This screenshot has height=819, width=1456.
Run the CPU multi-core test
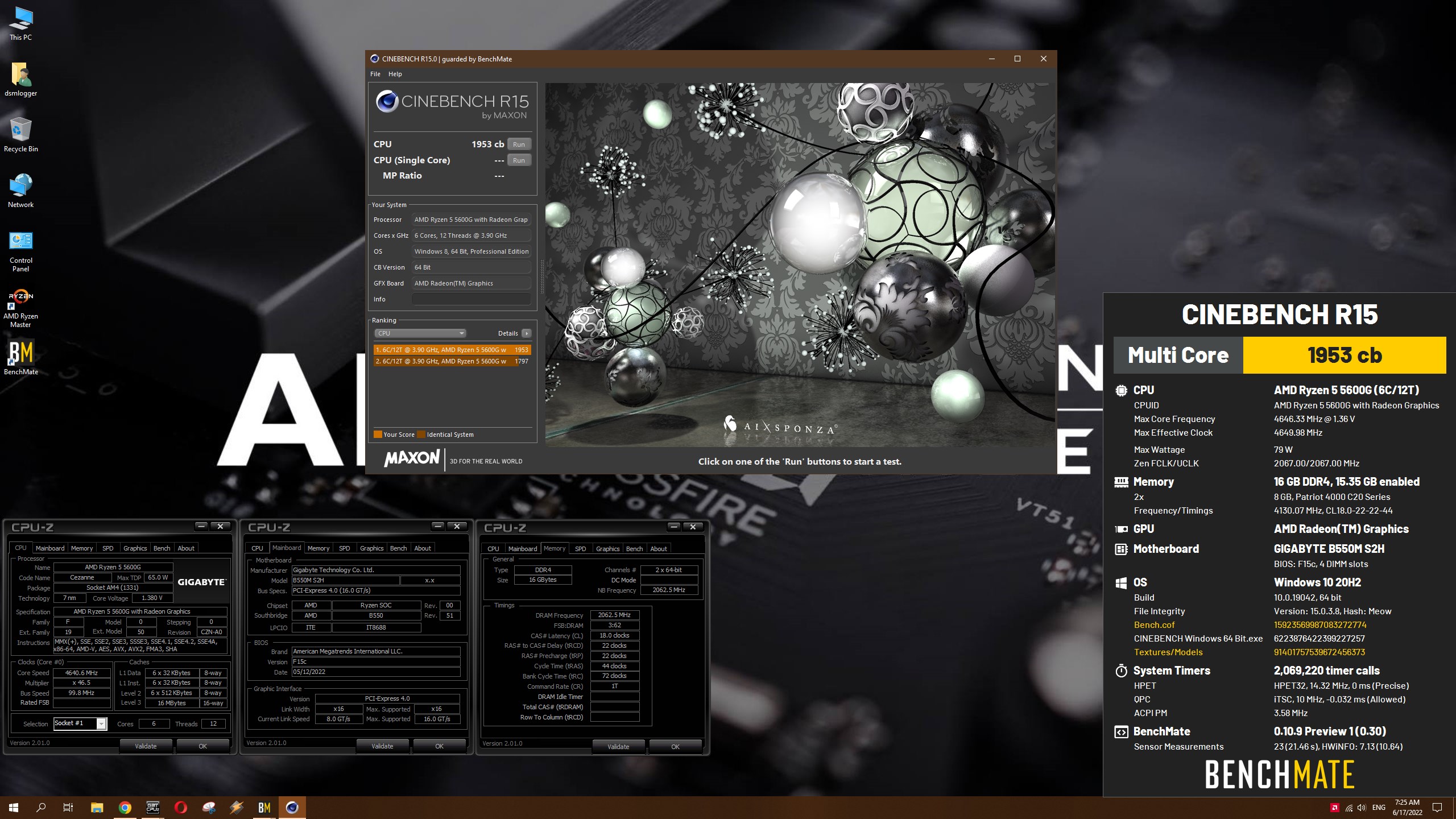[x=519, y=144]
